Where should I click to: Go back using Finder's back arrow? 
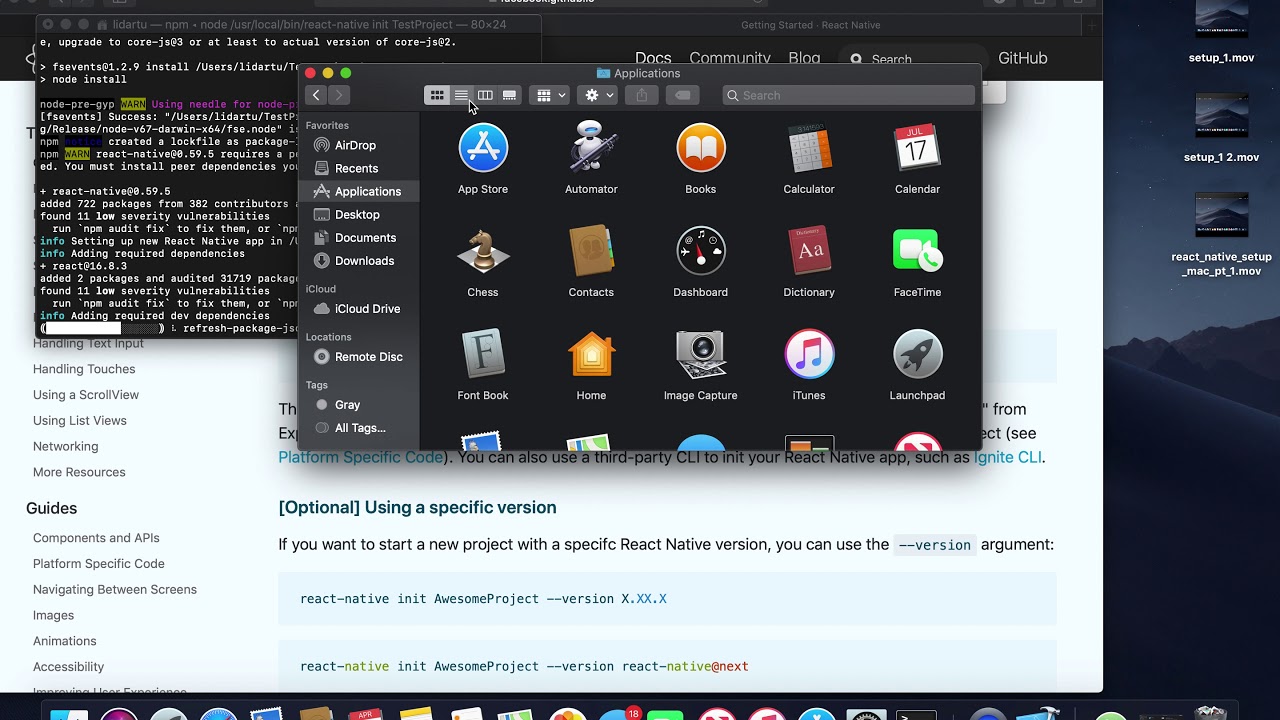(x=316, y=95)
